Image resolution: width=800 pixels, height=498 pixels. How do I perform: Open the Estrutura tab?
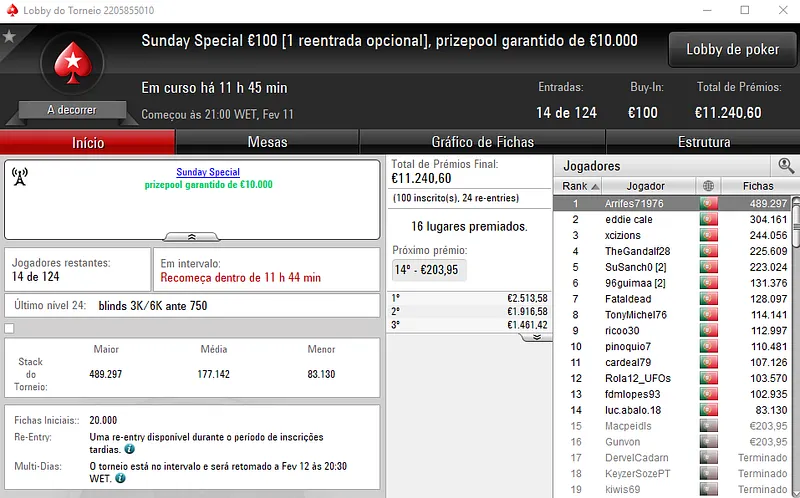[x=704, y=142]
